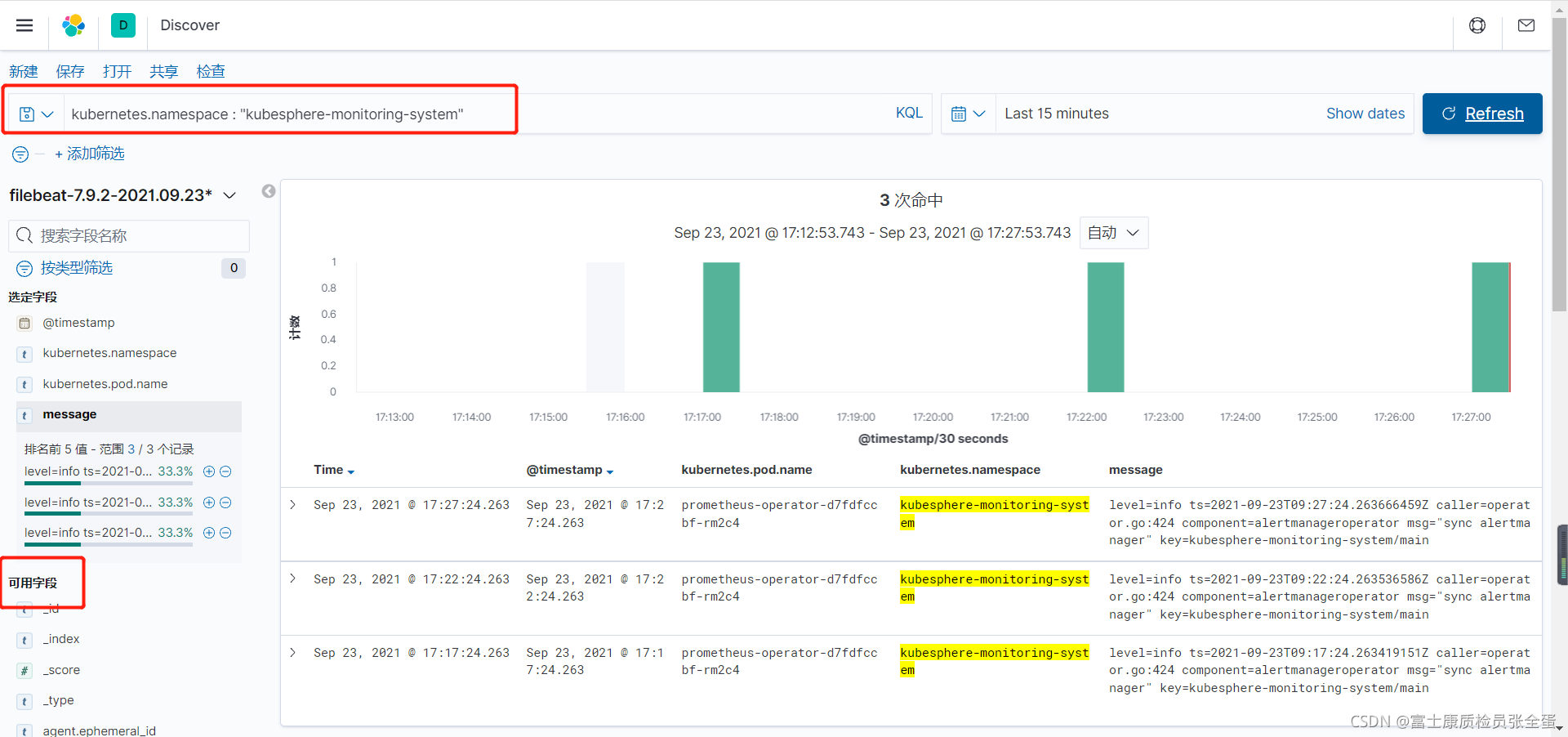Click the histogram bar near 17:17:00

pyautogui.click(x=721, y=327)
